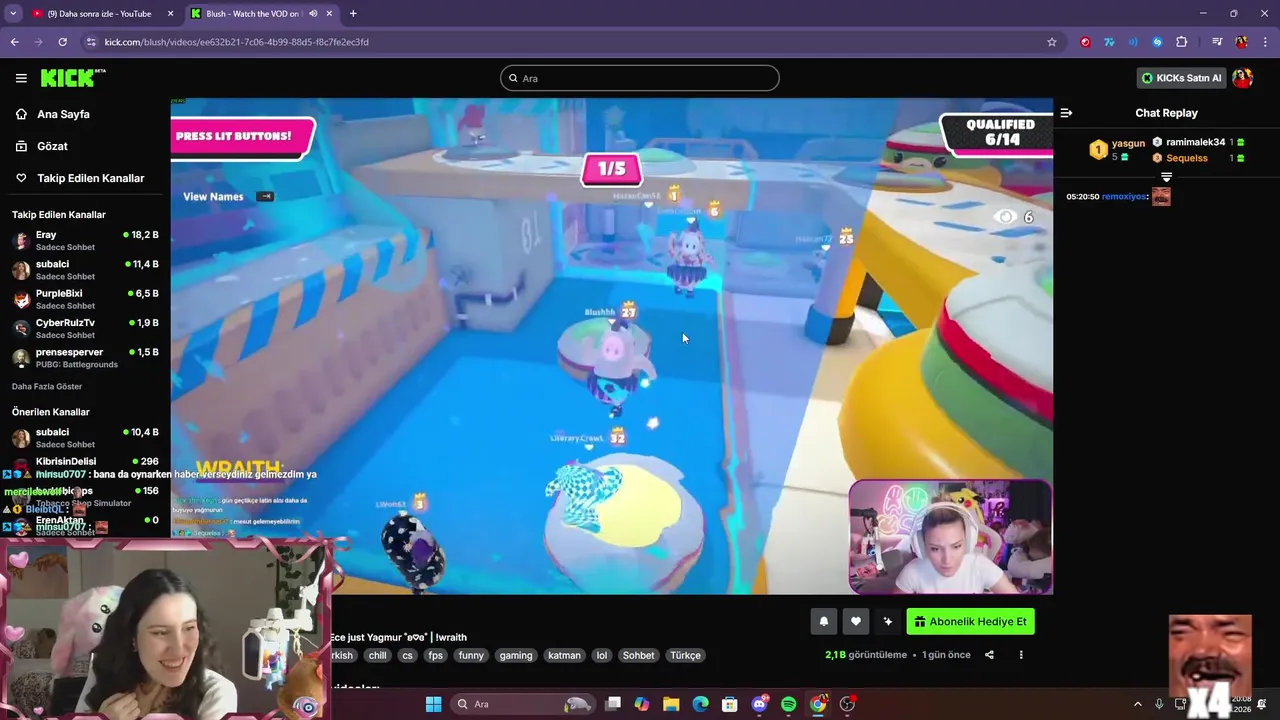Click ramimalek34 in chat leaderboard
Screen dimensions: 1280x720
coord(1195,142)
